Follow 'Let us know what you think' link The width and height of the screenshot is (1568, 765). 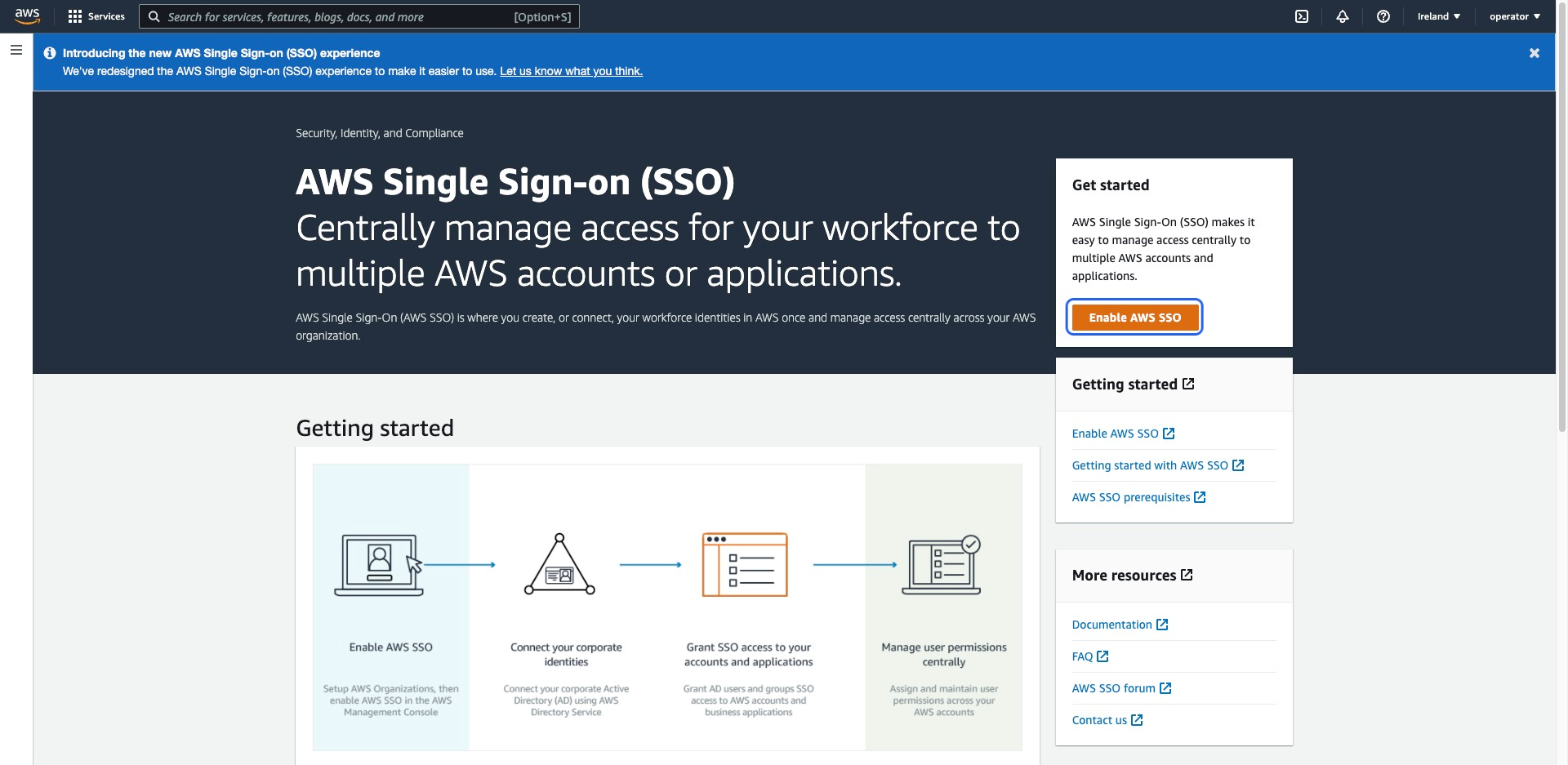(571, 71)
